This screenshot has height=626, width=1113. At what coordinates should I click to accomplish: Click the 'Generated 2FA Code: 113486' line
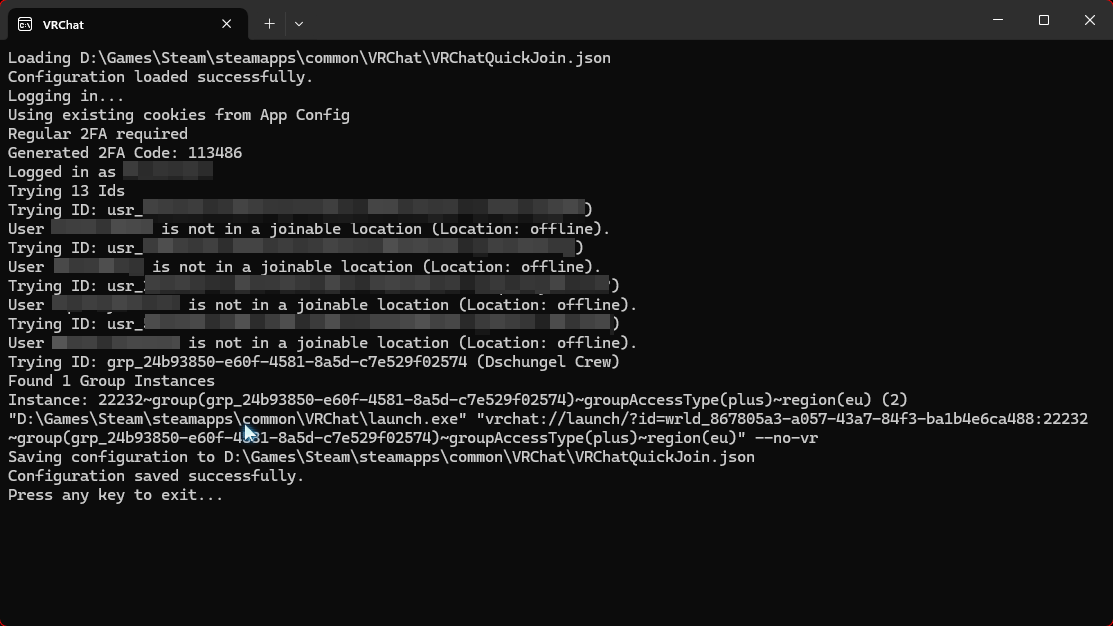tap(125, 153)
